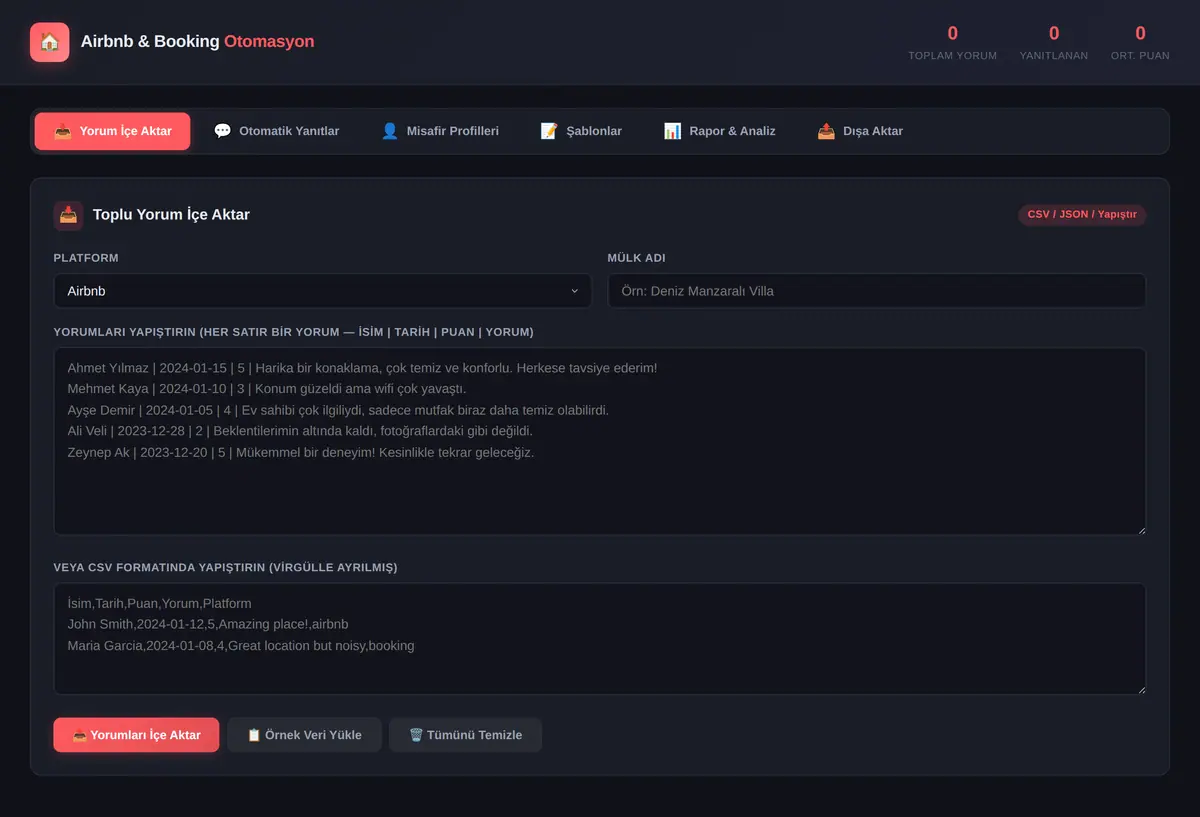The image size is (1200, 817).
Task: Click the Veya CSV Formatında Yapıştırın label
Action: point(225,567)
